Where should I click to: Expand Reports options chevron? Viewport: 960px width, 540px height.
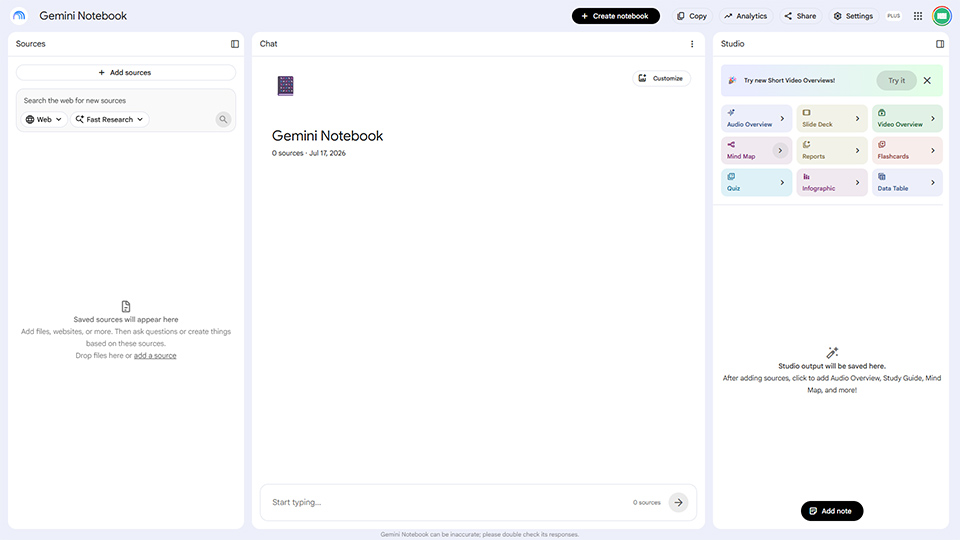[857, 151]
